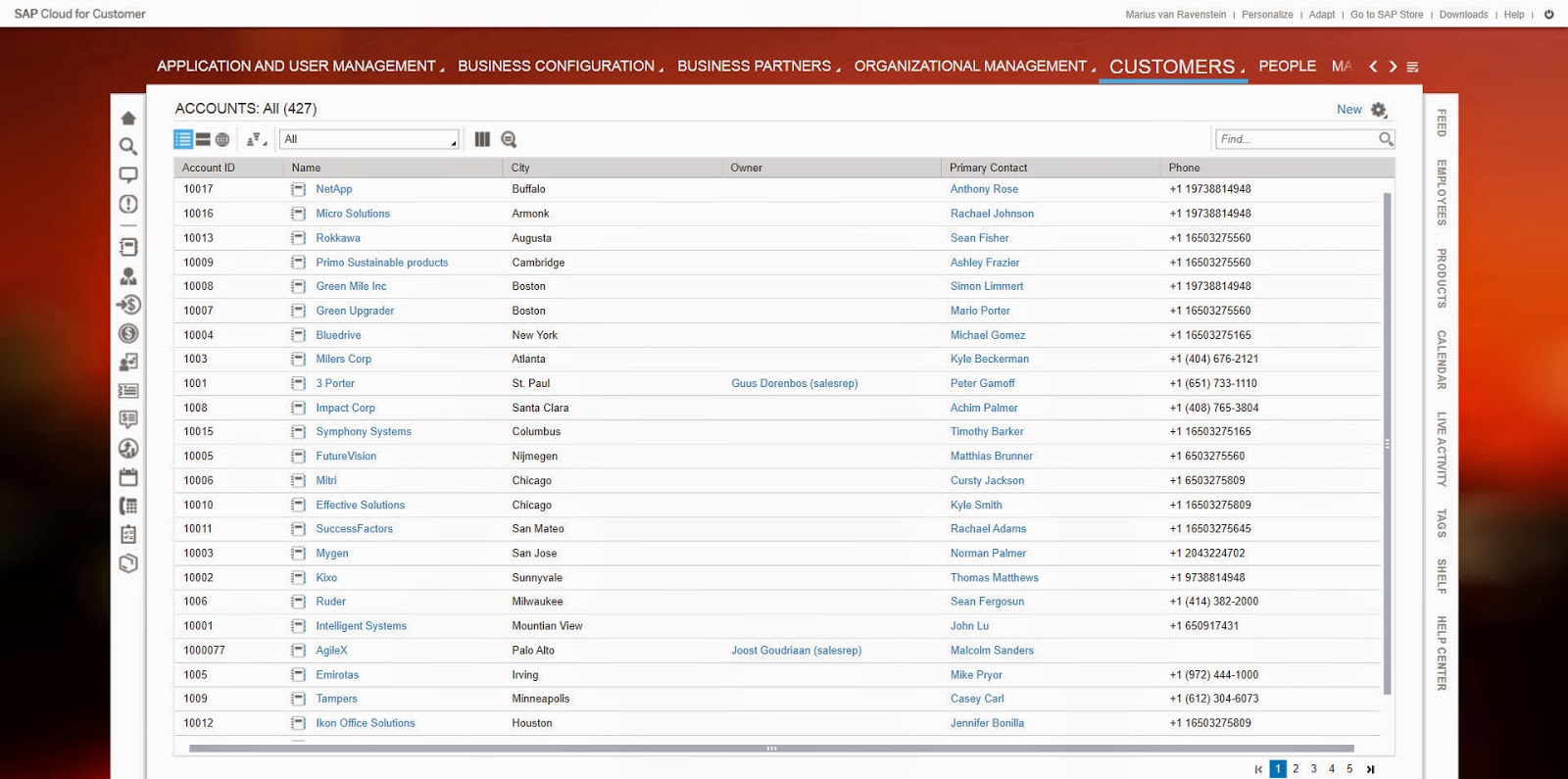Switch to list view layout
This screenshot has height=779, width=1568.
click(x=183, y=139)
